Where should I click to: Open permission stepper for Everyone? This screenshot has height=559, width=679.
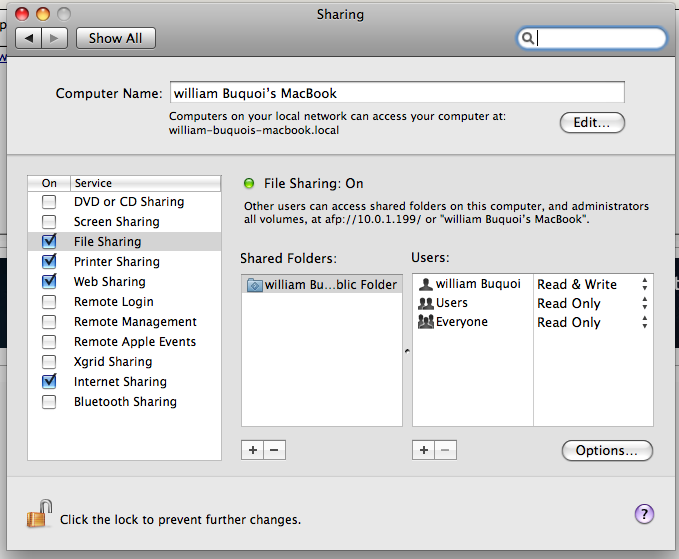pos(645,322)
